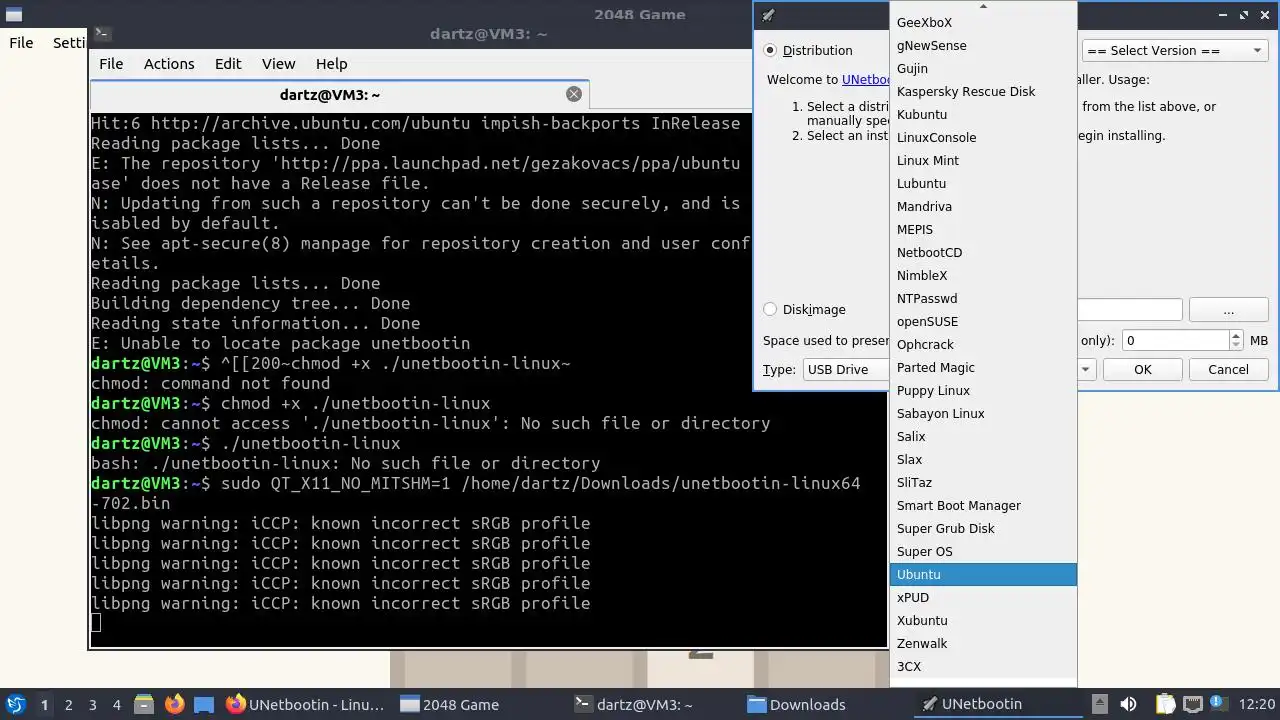Select Zenwalk entry
Viewport: 1280px width, 720px height.
click(983, 643)
